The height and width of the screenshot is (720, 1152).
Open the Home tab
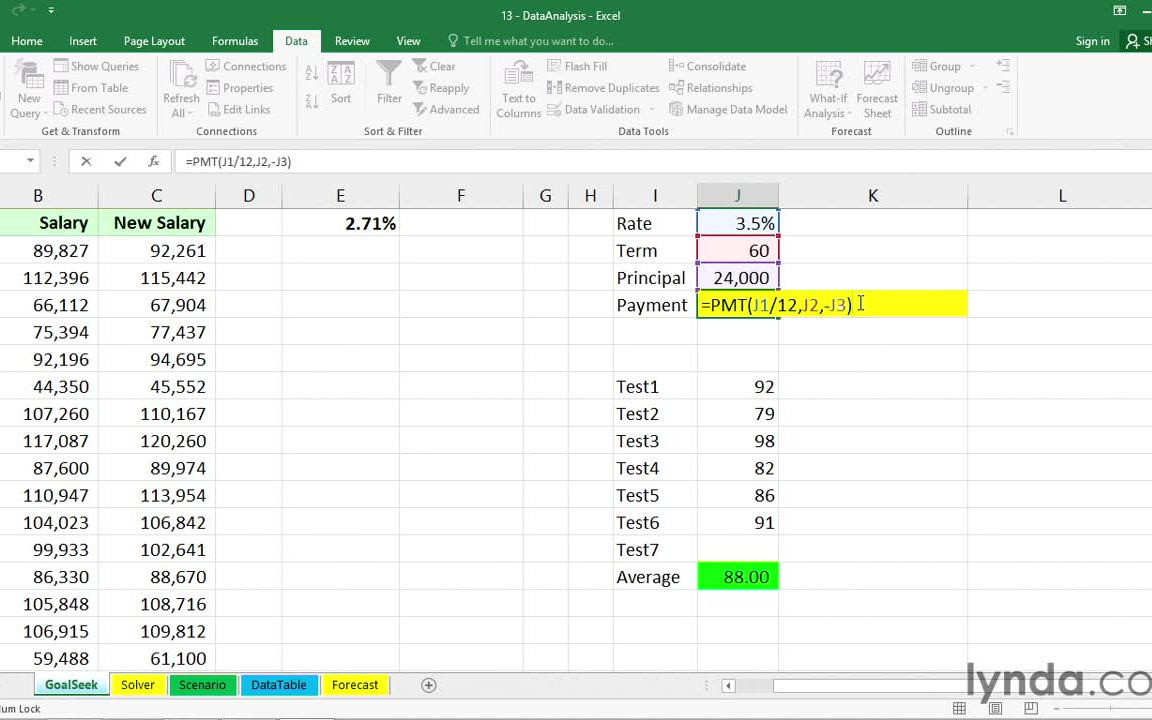coord(27,41)
